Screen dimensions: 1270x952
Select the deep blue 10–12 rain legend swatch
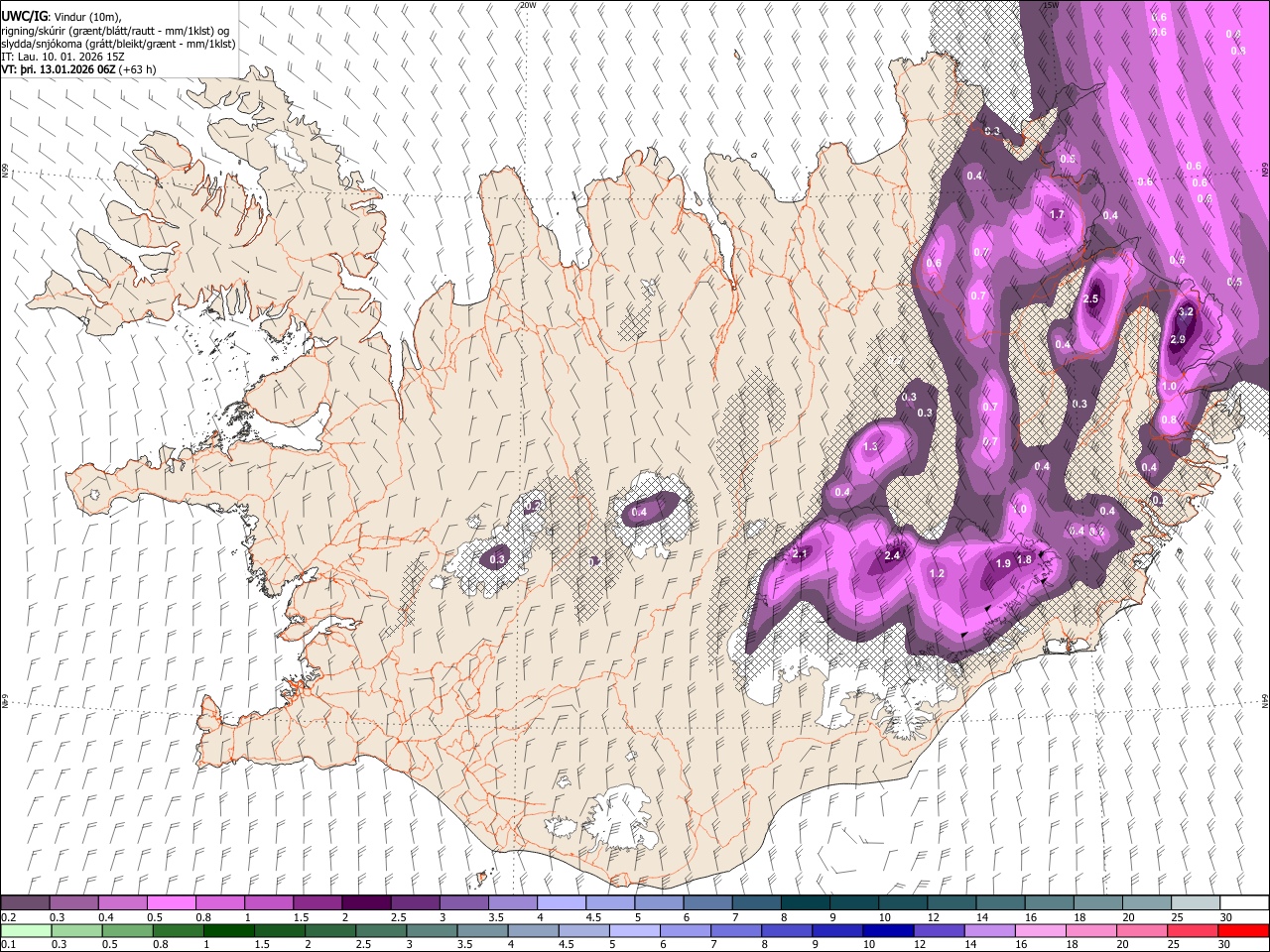(x=887, y=930)
